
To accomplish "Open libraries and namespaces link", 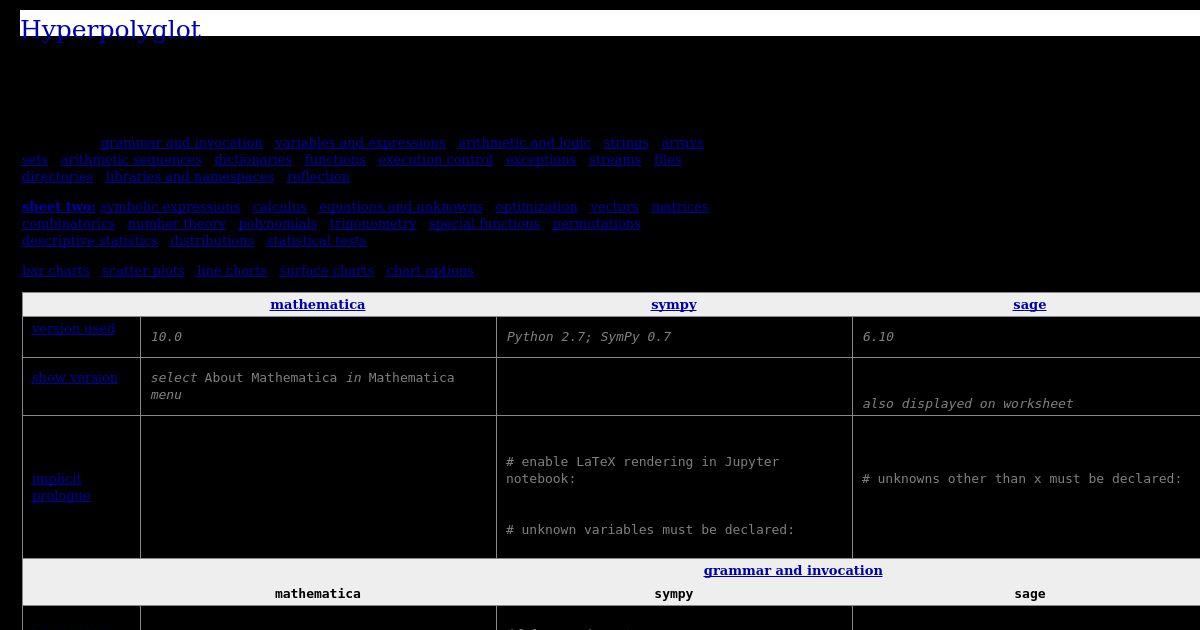I will coord(190,177).
